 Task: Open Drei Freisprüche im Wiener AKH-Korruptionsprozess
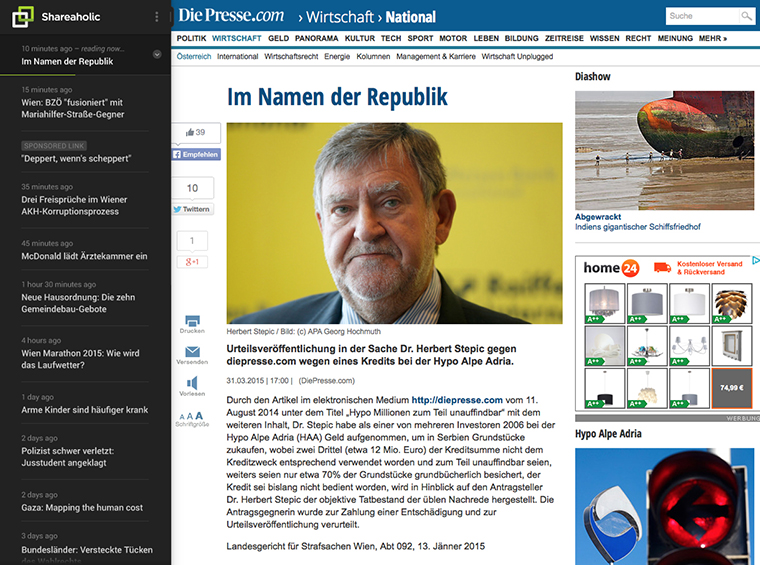(74, 205)
